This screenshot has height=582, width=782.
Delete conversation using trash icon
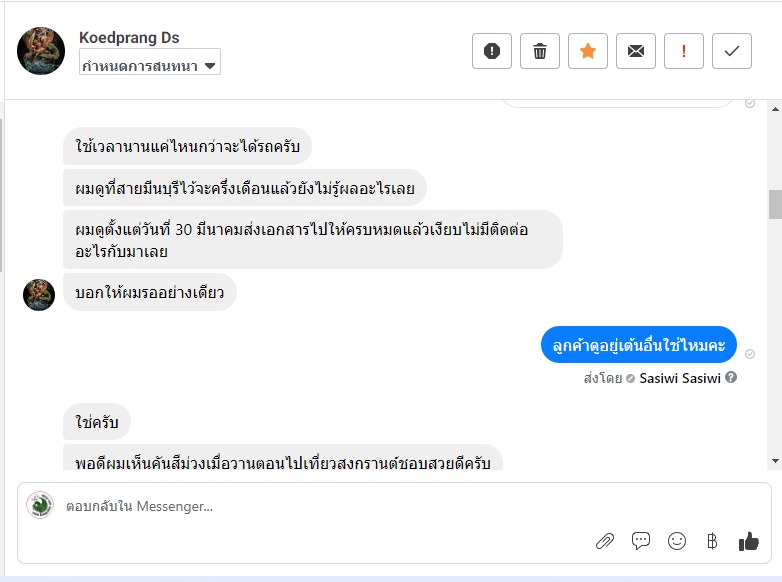(x=540, y=51)
